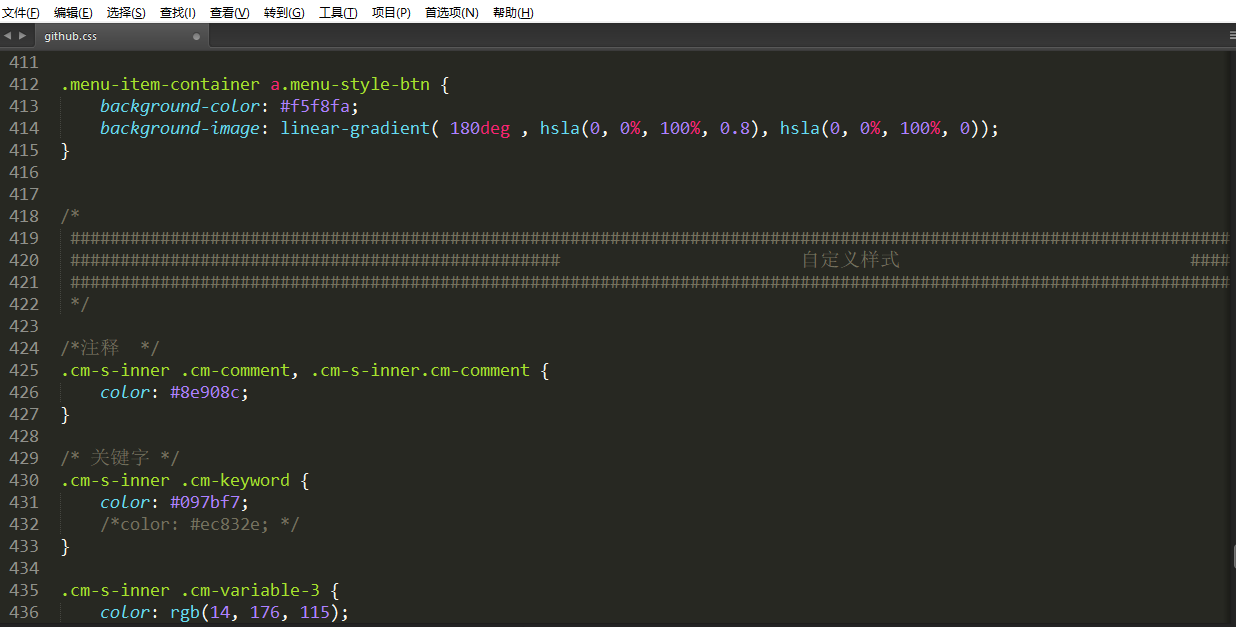Viewport: 1236px width, 627px height.
Task: Click the 自定义样式 comment heading
Action: click(x=851, y=260)
